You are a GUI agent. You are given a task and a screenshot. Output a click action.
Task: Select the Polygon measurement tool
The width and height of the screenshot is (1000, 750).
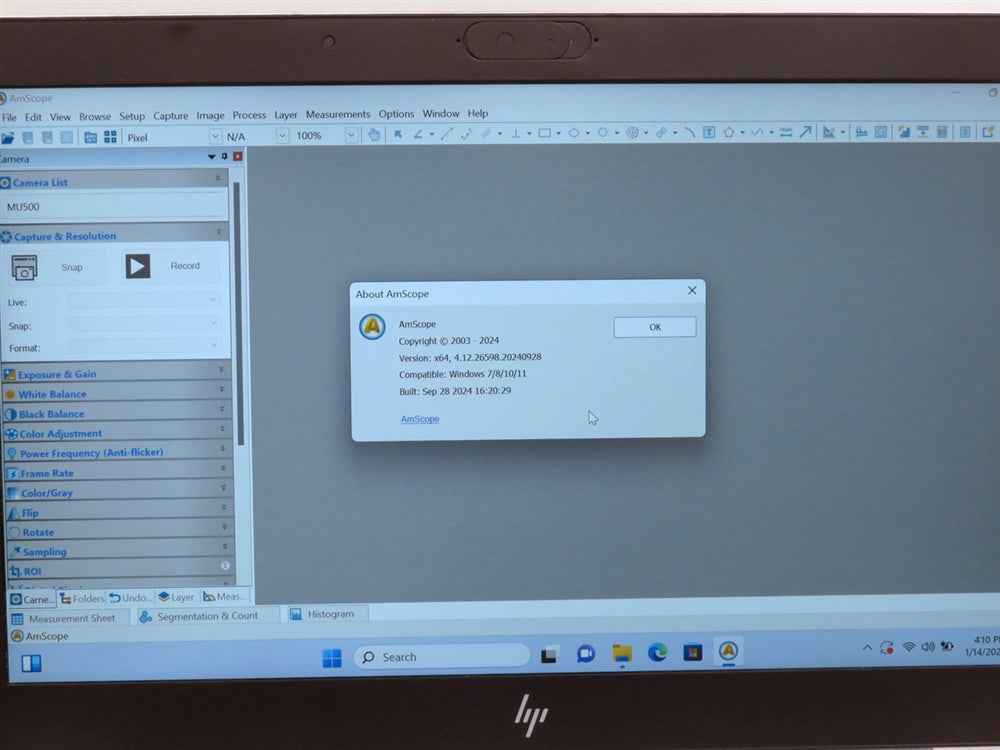[x=728, y=132]
